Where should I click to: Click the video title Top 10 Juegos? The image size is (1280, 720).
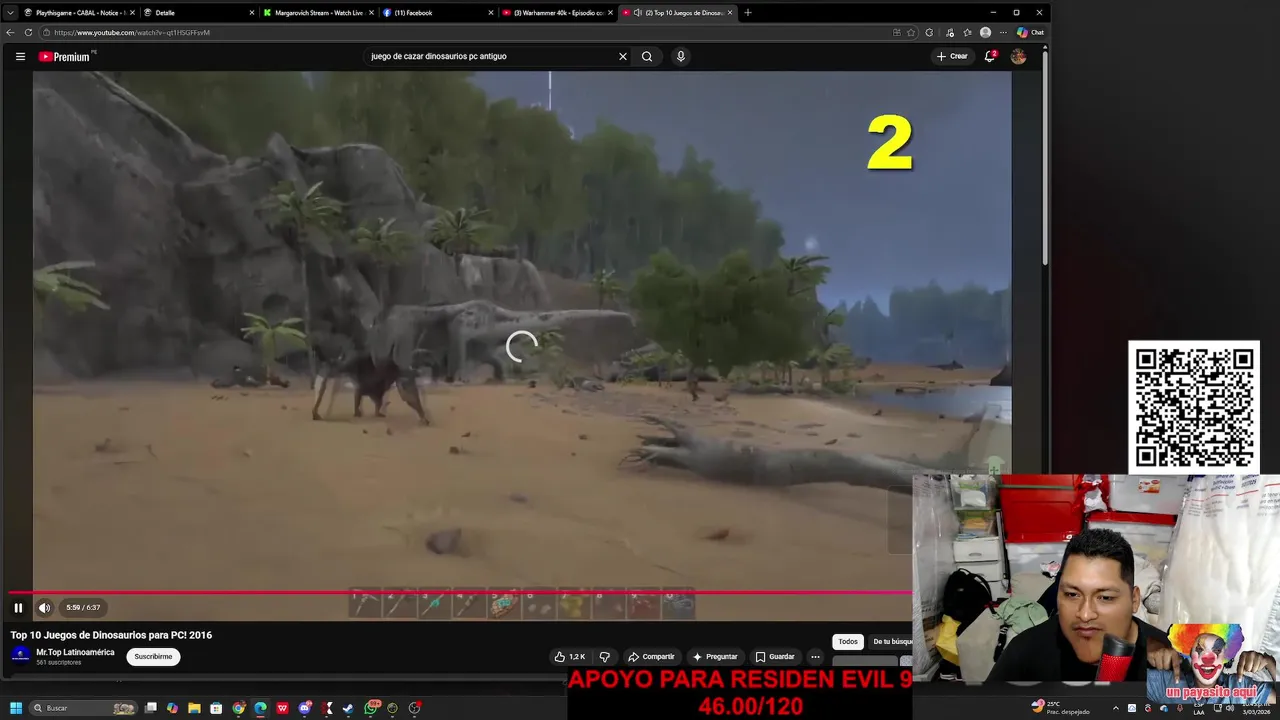[x=111, y=635]
